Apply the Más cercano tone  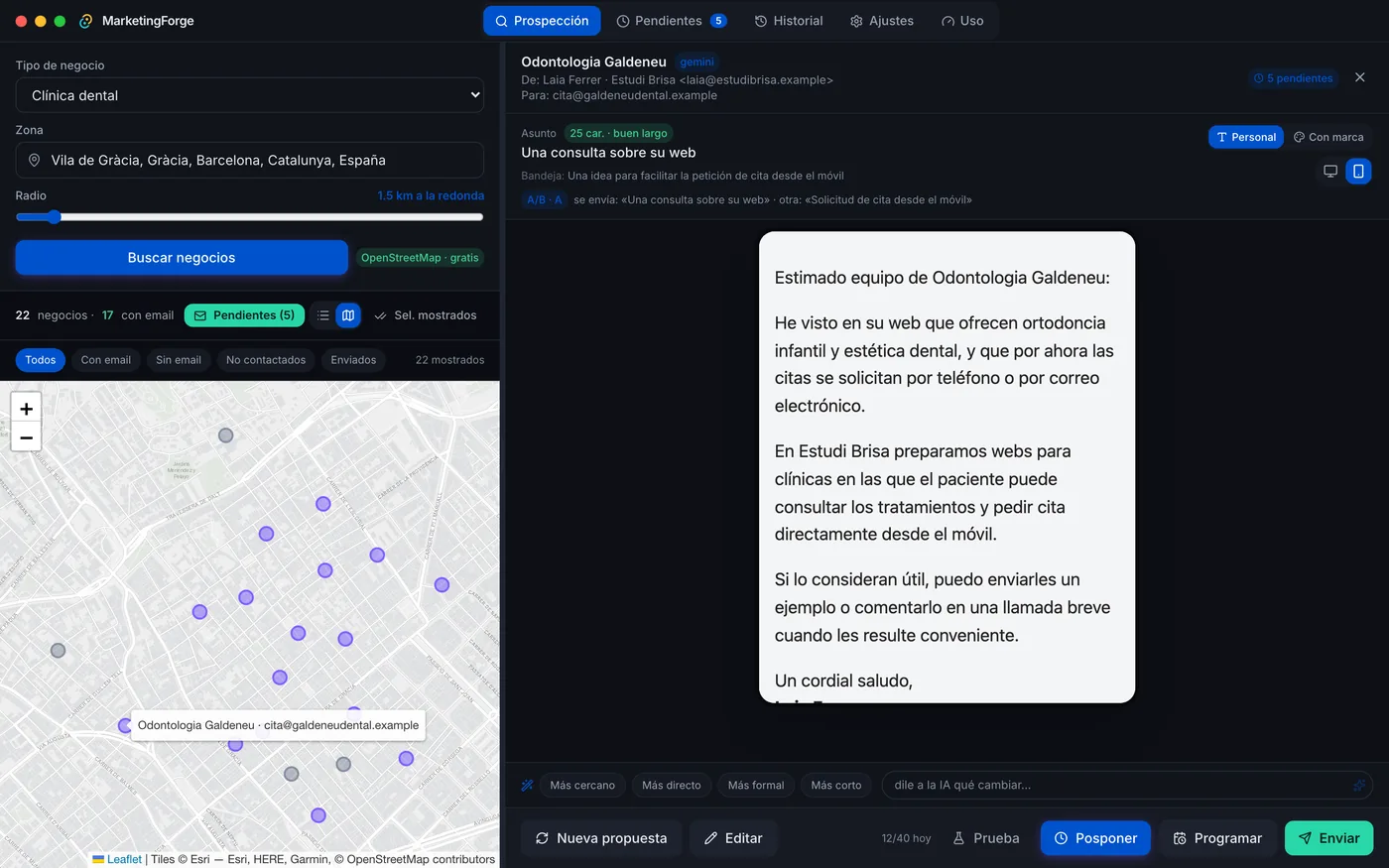582,786
